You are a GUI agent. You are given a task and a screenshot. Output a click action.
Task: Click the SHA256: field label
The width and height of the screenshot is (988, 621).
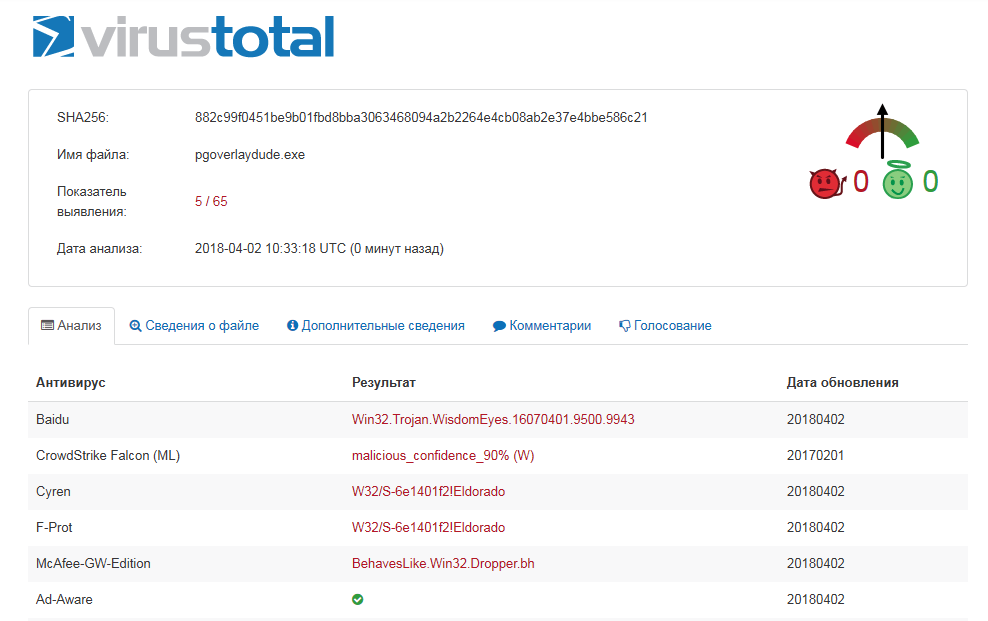[83, 118]
